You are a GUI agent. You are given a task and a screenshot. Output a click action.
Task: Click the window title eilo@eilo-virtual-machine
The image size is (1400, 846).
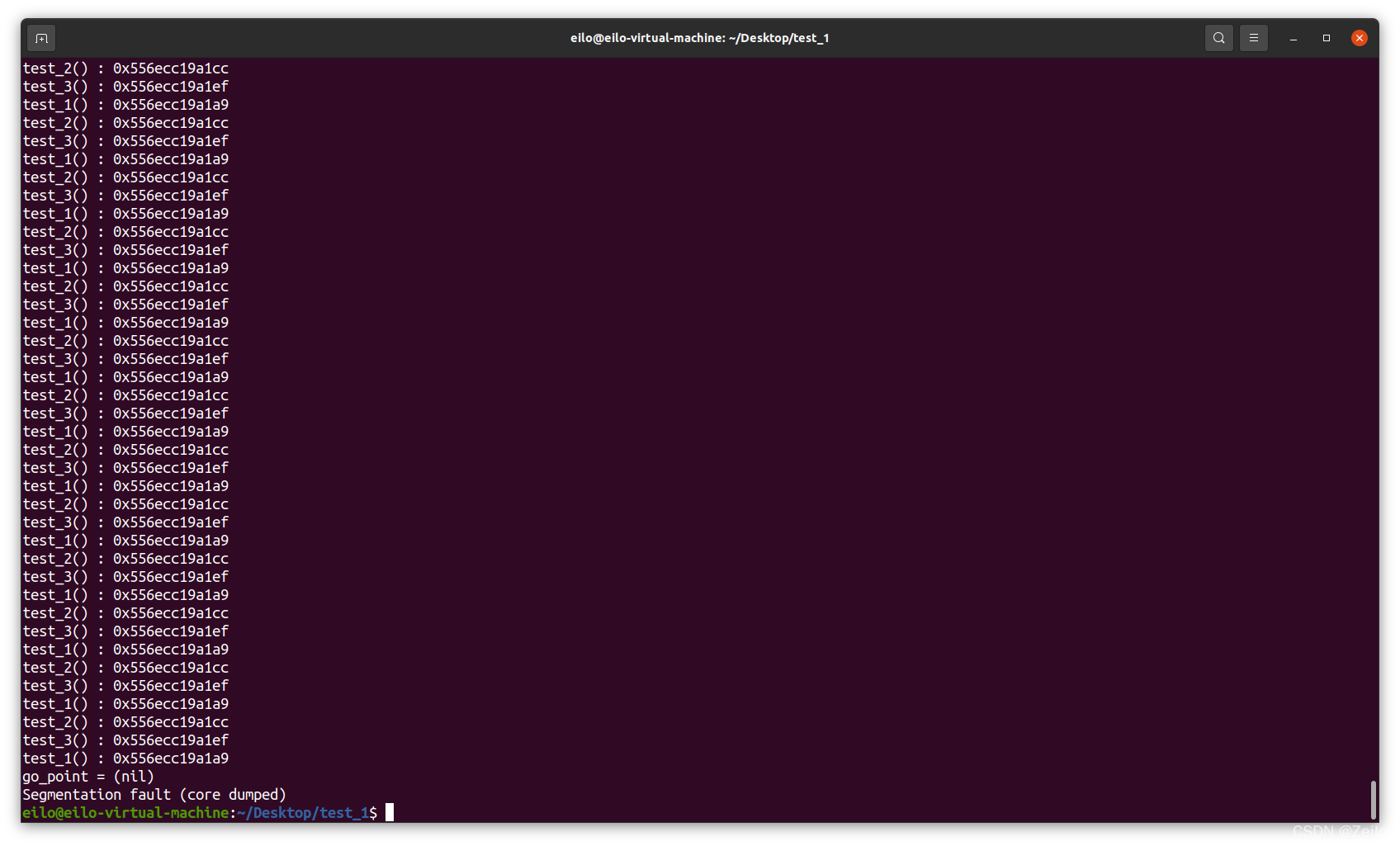click(x=699, y=38)
